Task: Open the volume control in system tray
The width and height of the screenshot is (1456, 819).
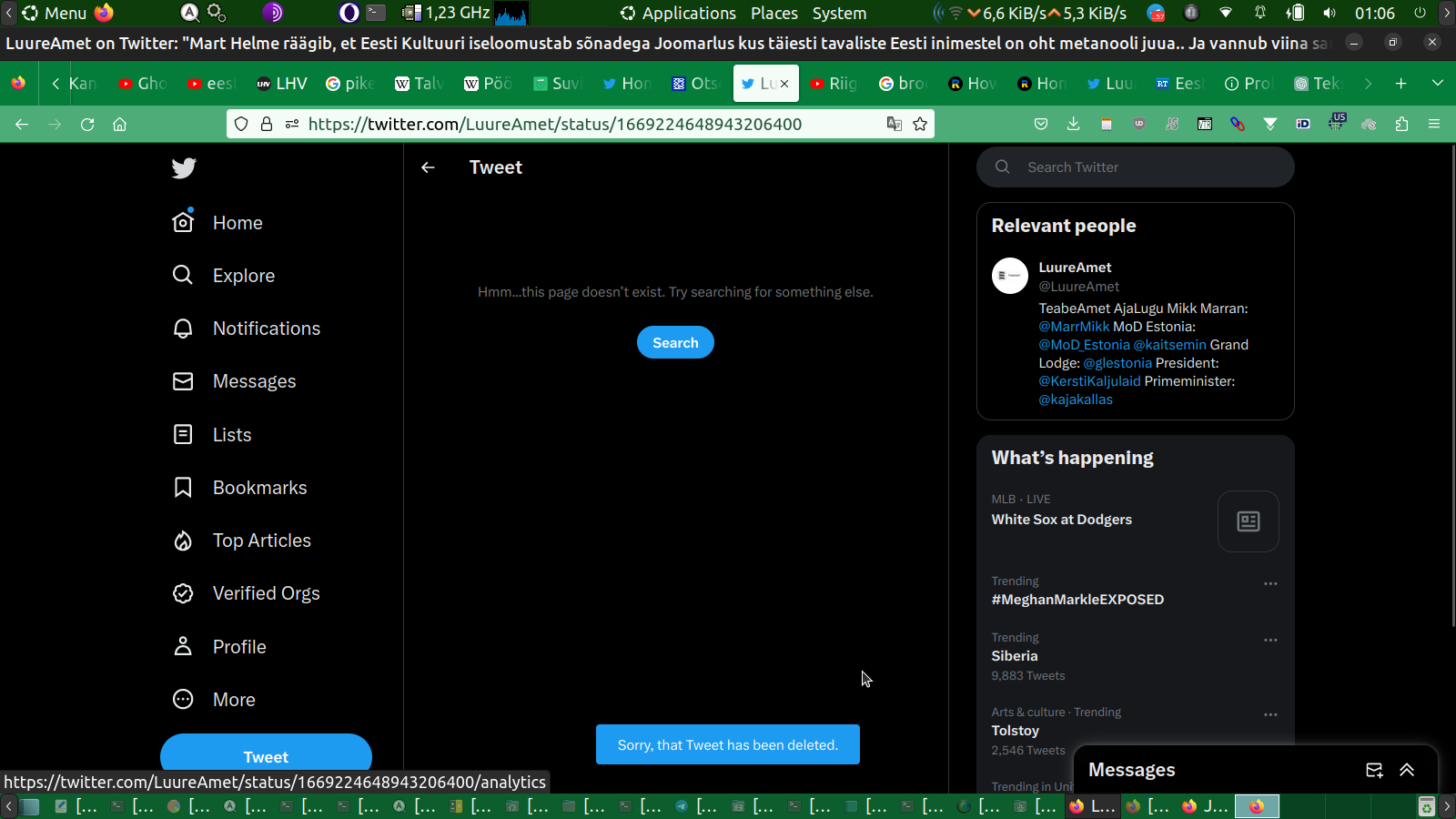Action: point(1330,13)
